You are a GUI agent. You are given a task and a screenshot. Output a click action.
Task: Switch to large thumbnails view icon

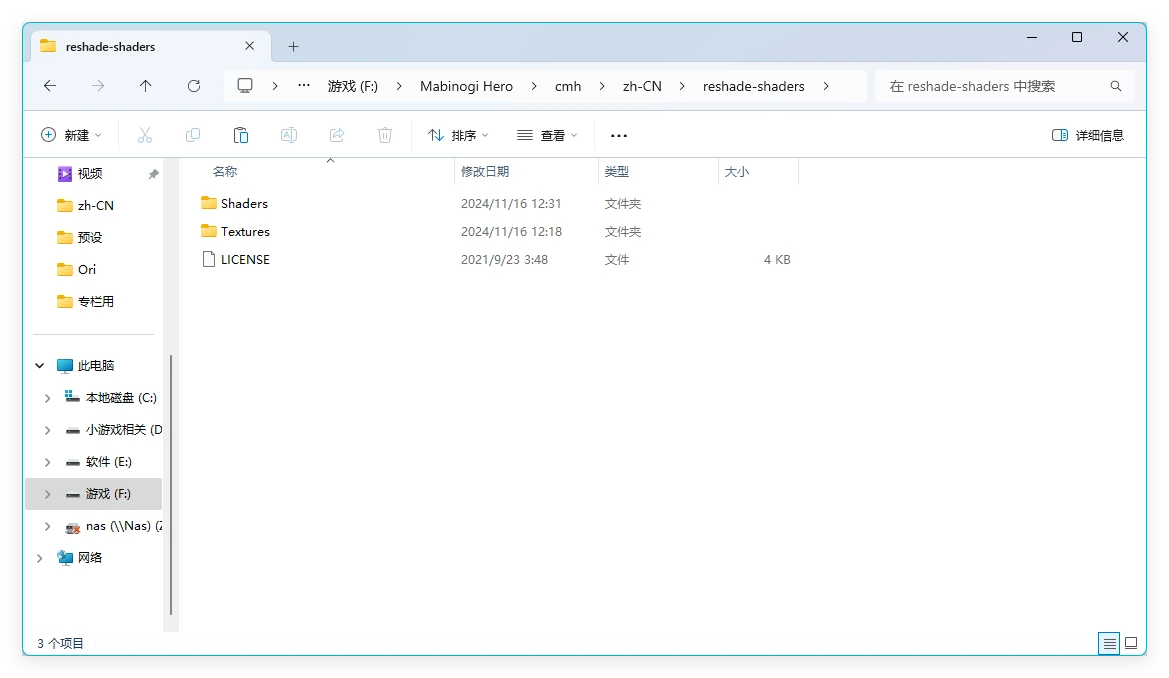coord(1131,643)
